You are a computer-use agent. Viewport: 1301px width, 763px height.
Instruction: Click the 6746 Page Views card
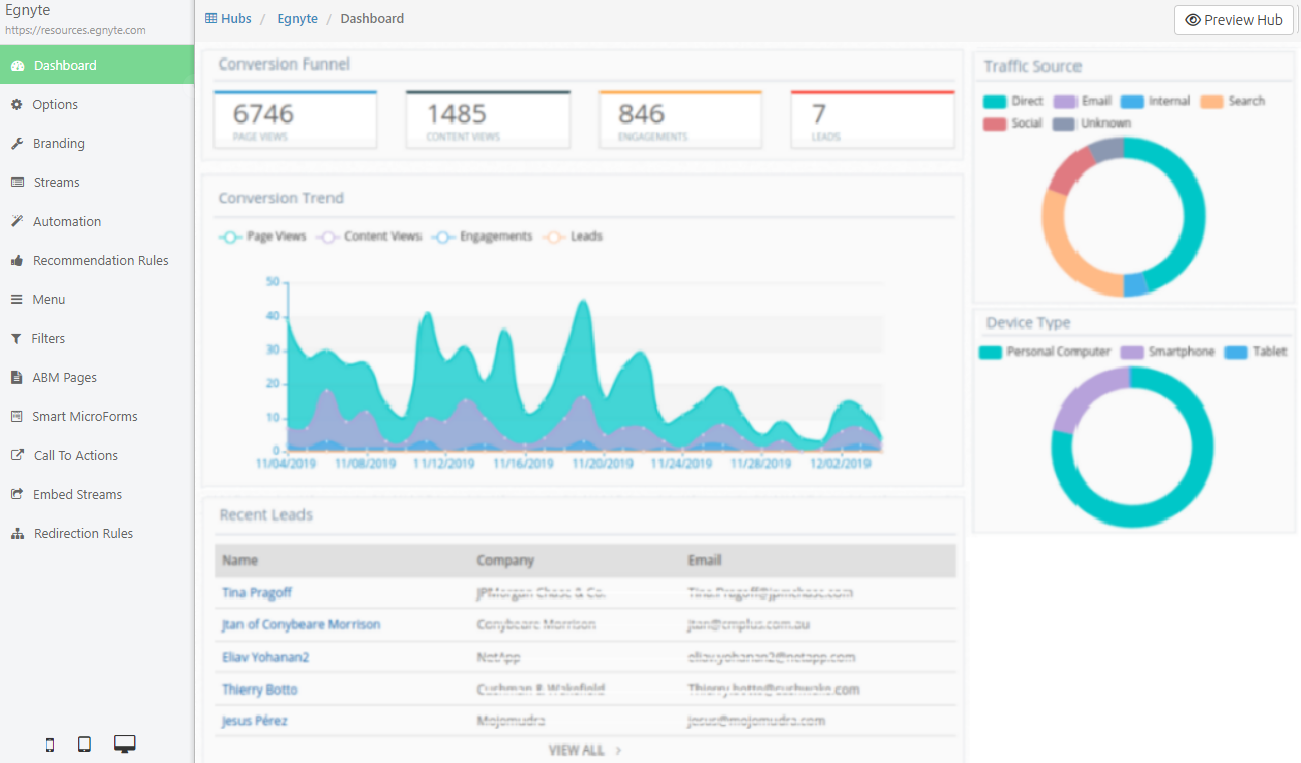tap(296, 120)
